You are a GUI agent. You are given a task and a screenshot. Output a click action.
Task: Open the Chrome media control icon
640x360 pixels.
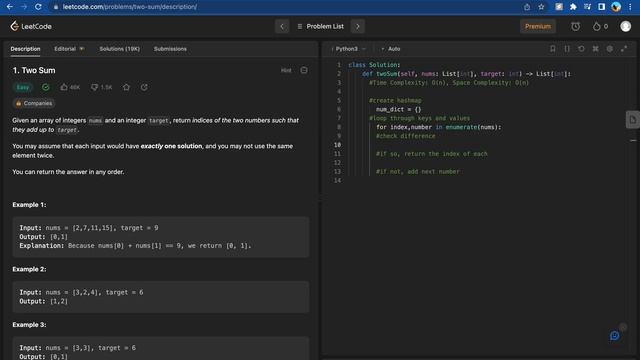[587, 7]
